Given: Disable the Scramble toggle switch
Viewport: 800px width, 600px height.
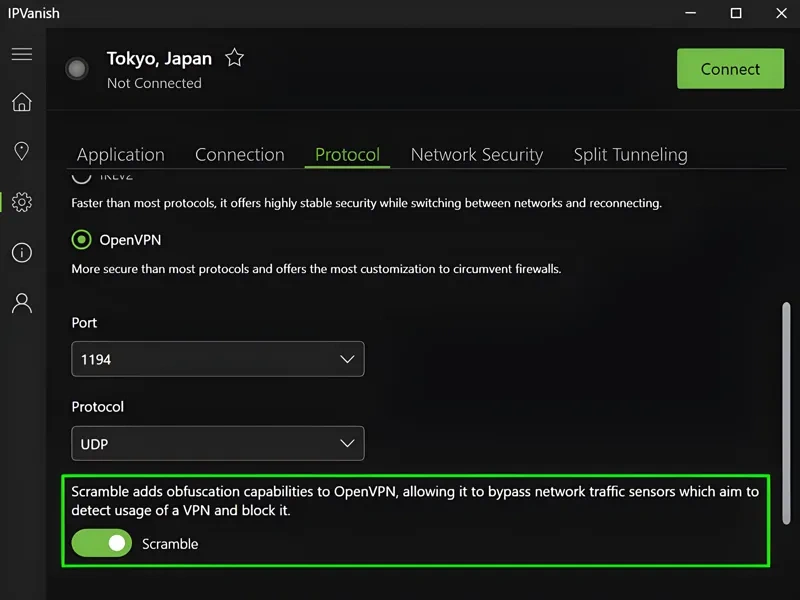Looking at the screenshot, I should coord(102,543).
